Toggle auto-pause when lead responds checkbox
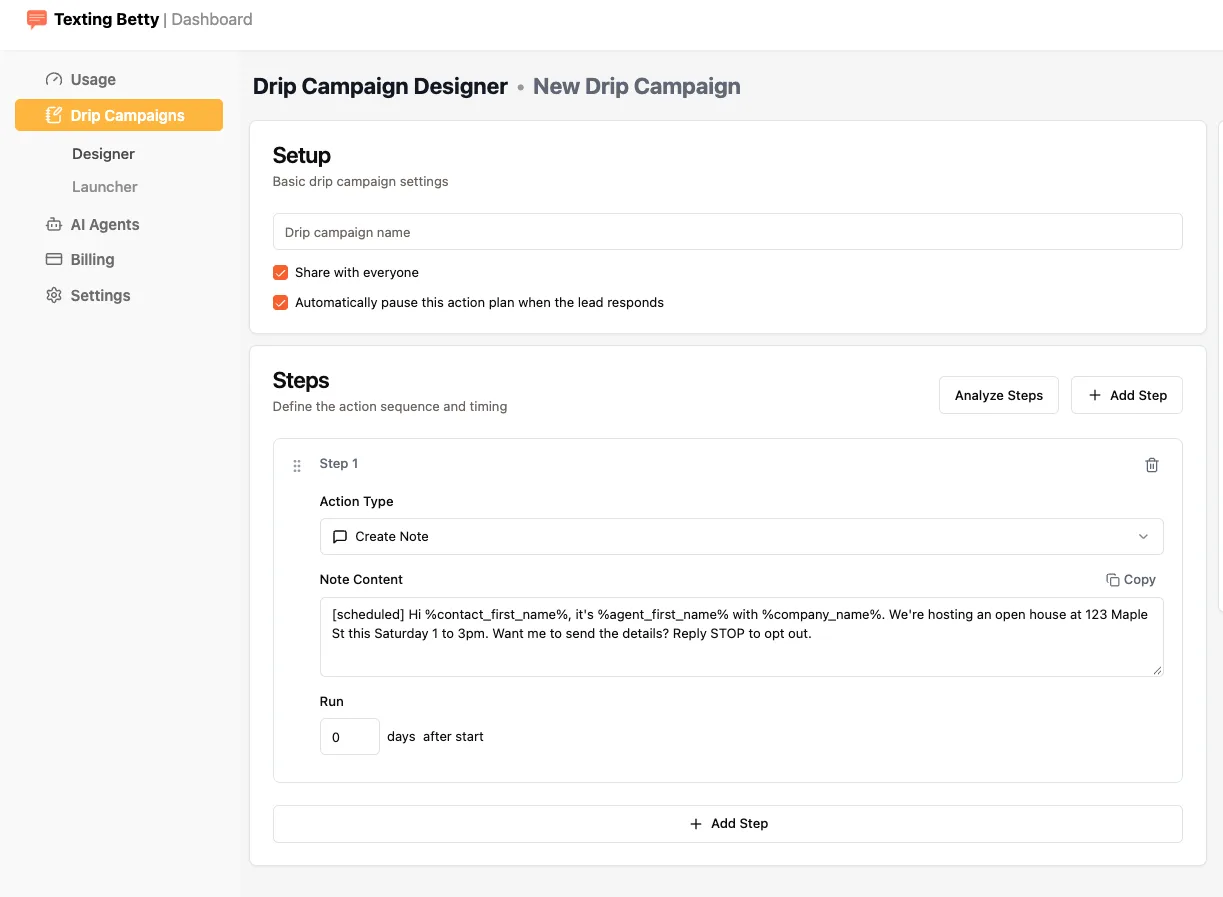 pos(281,302)
